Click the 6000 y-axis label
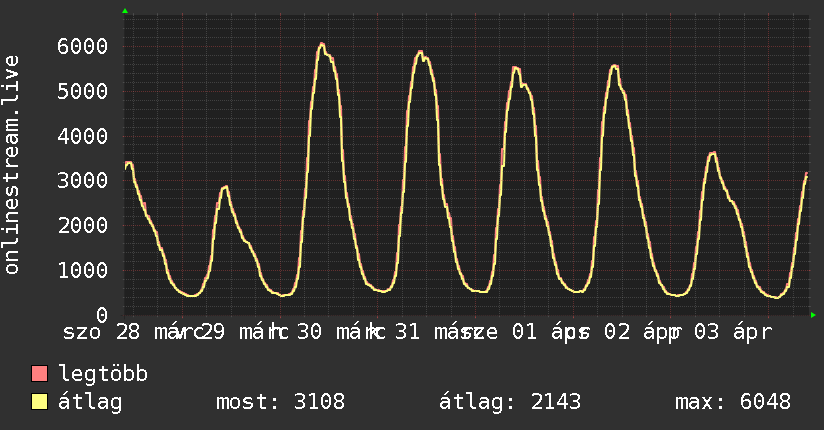Viewport: 824px width, 430px height. pos(82,46)
